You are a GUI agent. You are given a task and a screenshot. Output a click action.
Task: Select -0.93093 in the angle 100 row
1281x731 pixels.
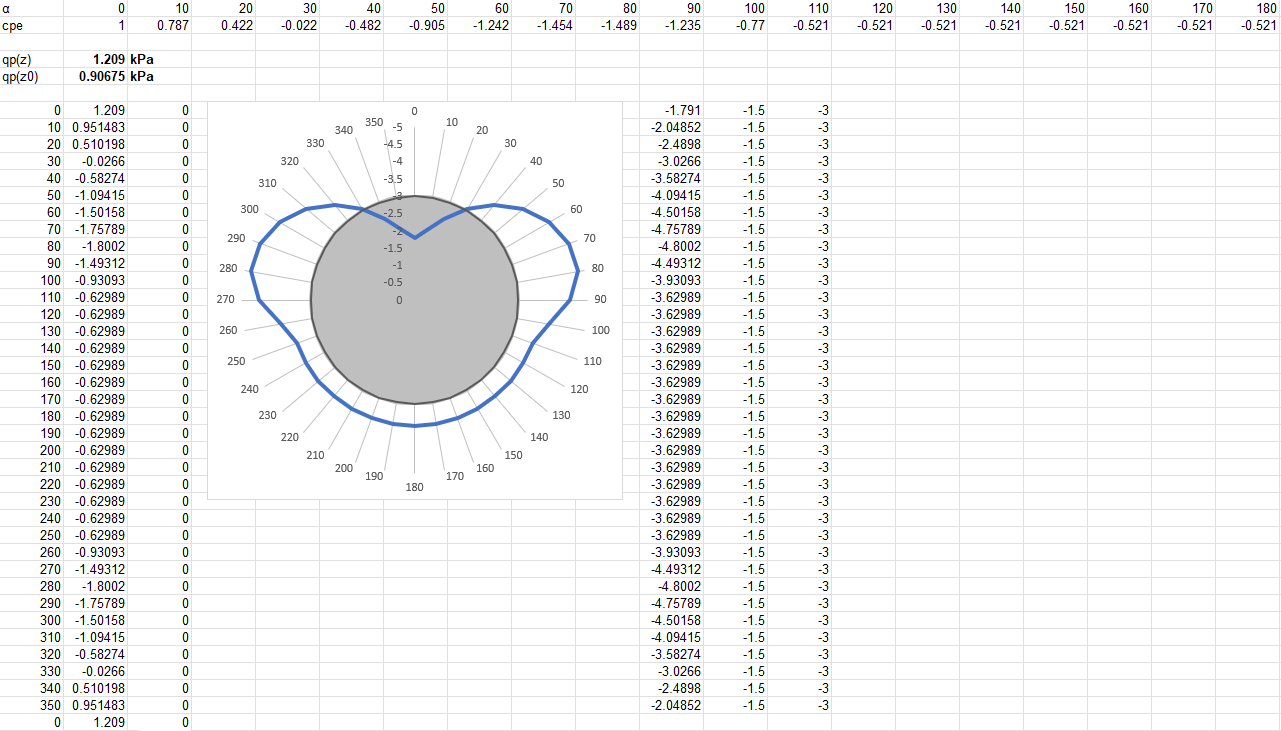pyautogui.click(x=96, y=280)
